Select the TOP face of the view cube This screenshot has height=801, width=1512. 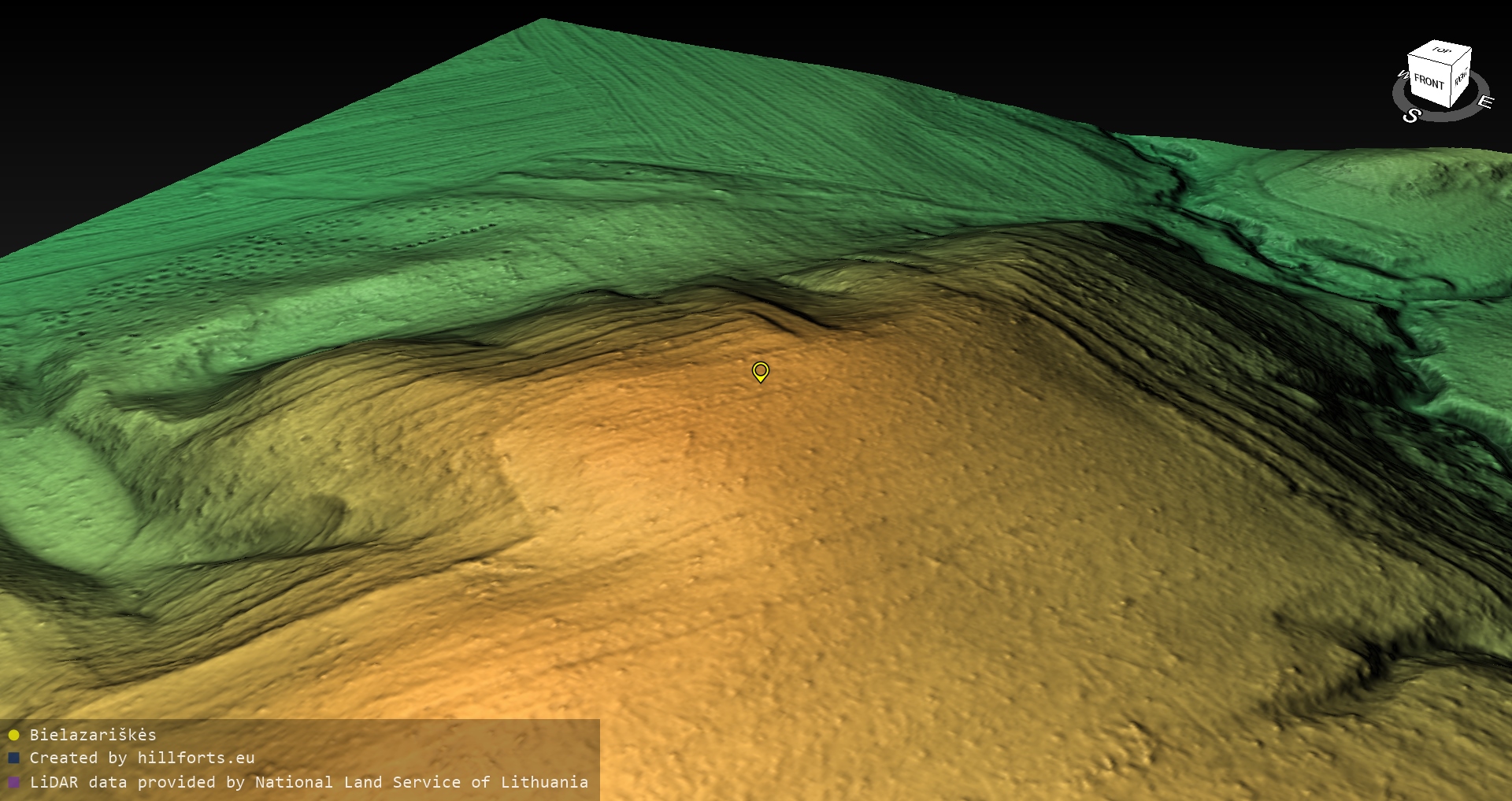click(1441, 51)
